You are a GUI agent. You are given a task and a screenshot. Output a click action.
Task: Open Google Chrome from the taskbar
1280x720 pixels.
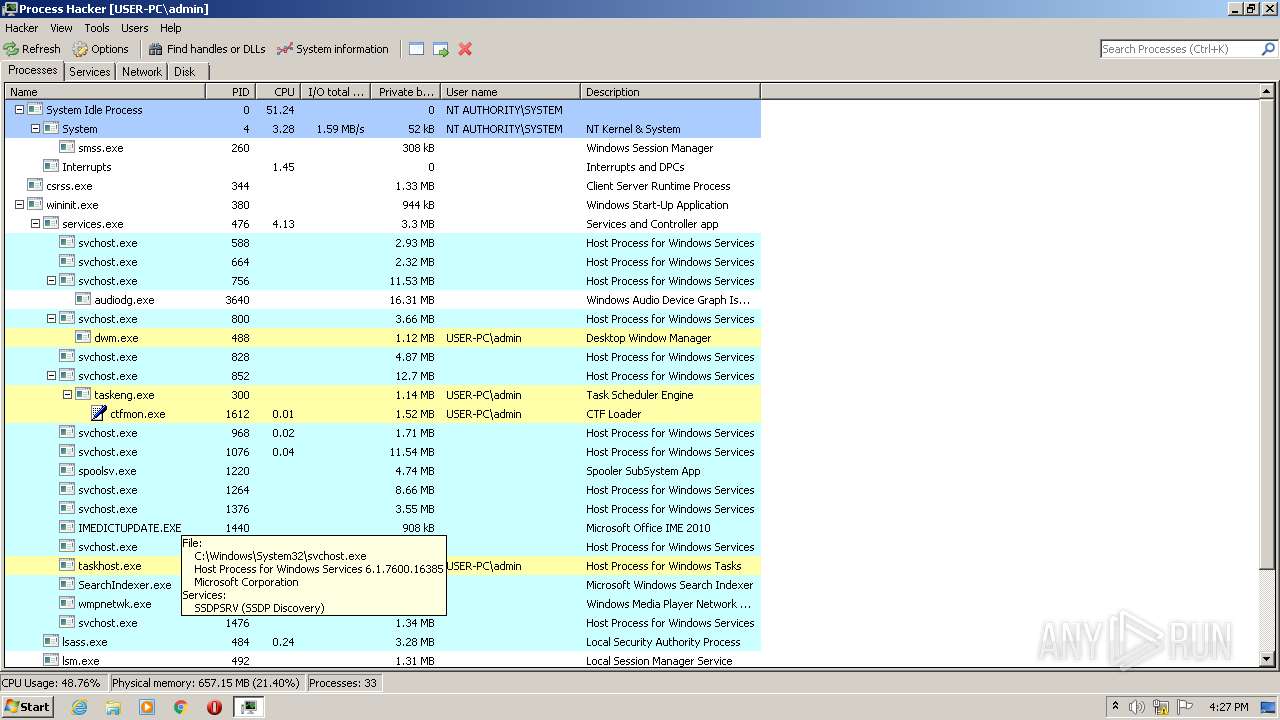[x=181, y=707]
